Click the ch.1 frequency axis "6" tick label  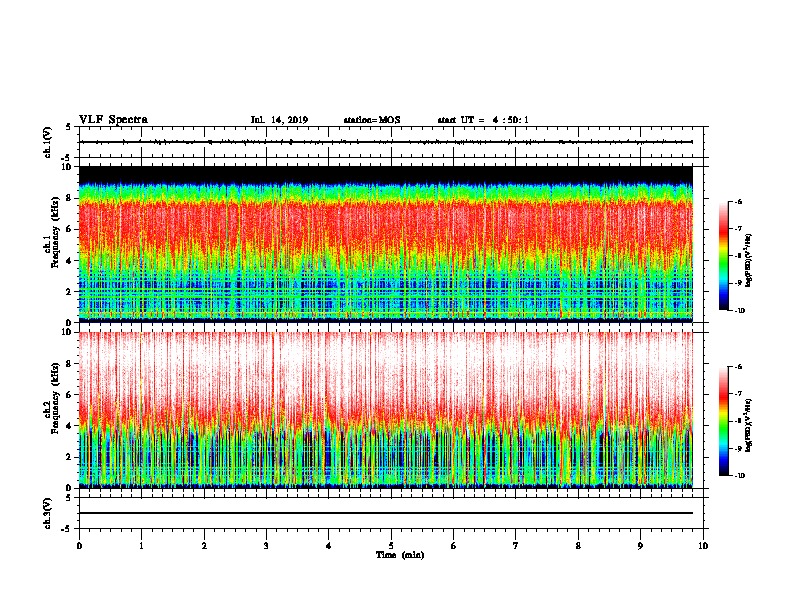69,229
